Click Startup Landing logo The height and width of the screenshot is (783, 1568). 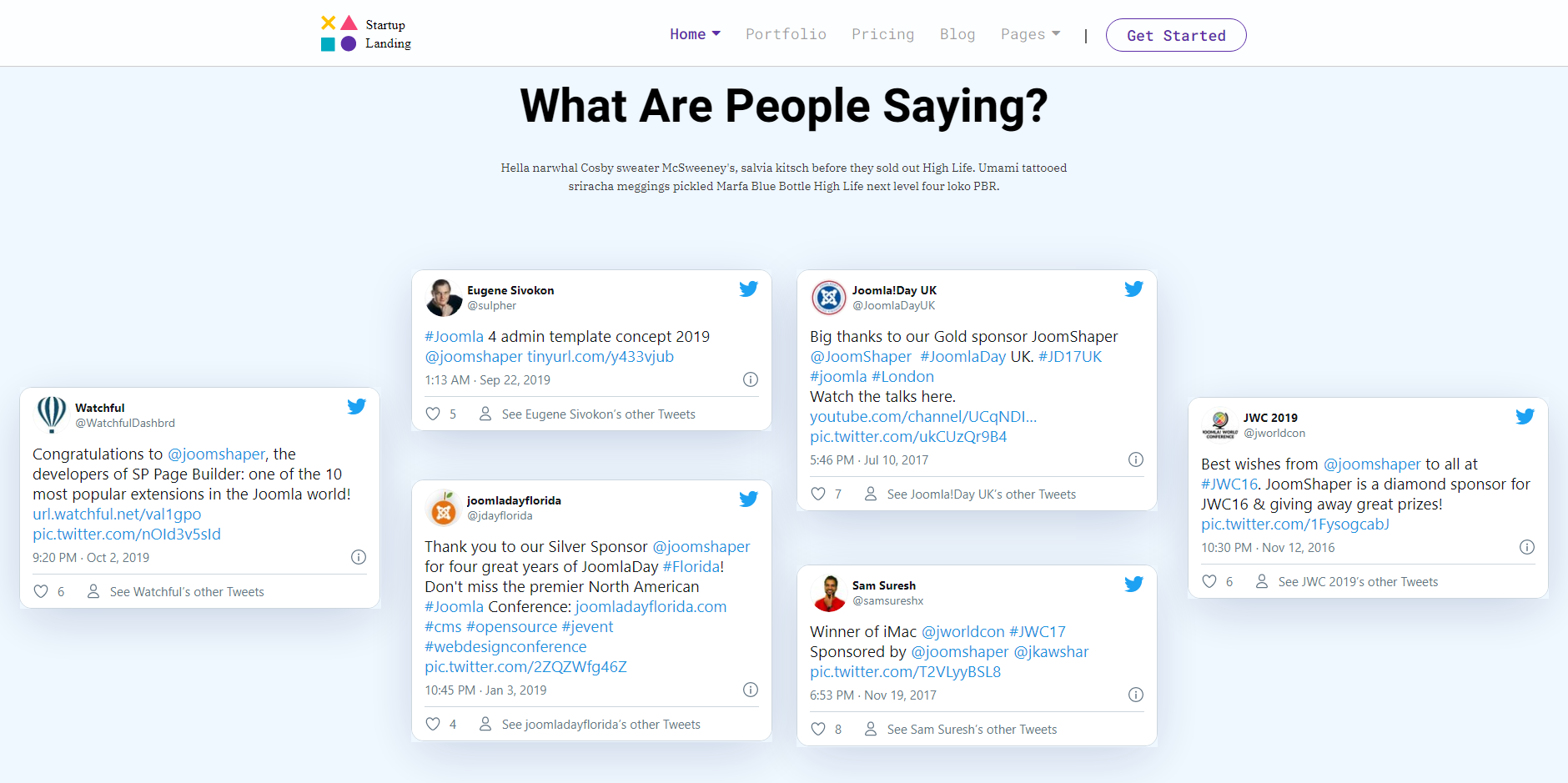pos(366,34)
